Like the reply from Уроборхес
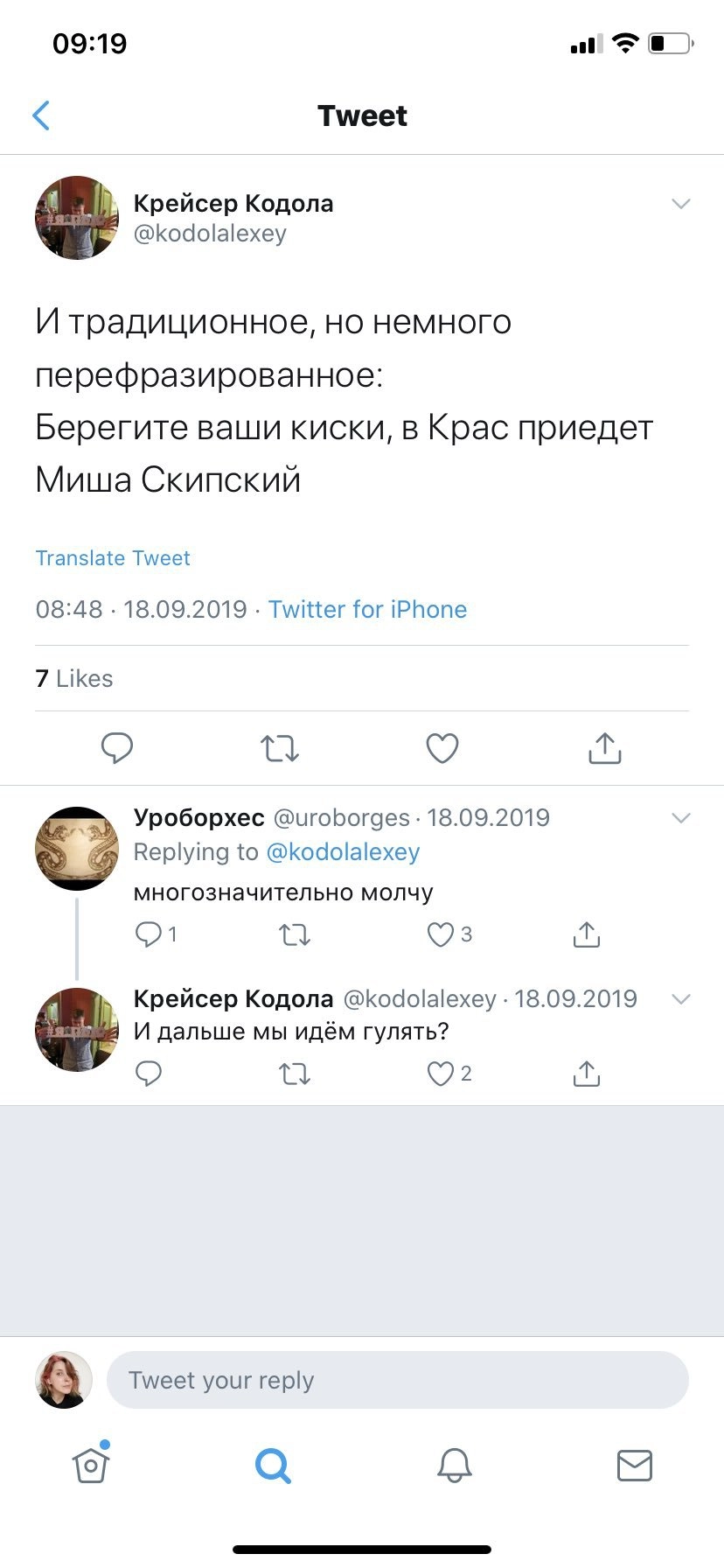Image resolution: width=724 pixels, height=1568 pixels. (x=441, y=934)
